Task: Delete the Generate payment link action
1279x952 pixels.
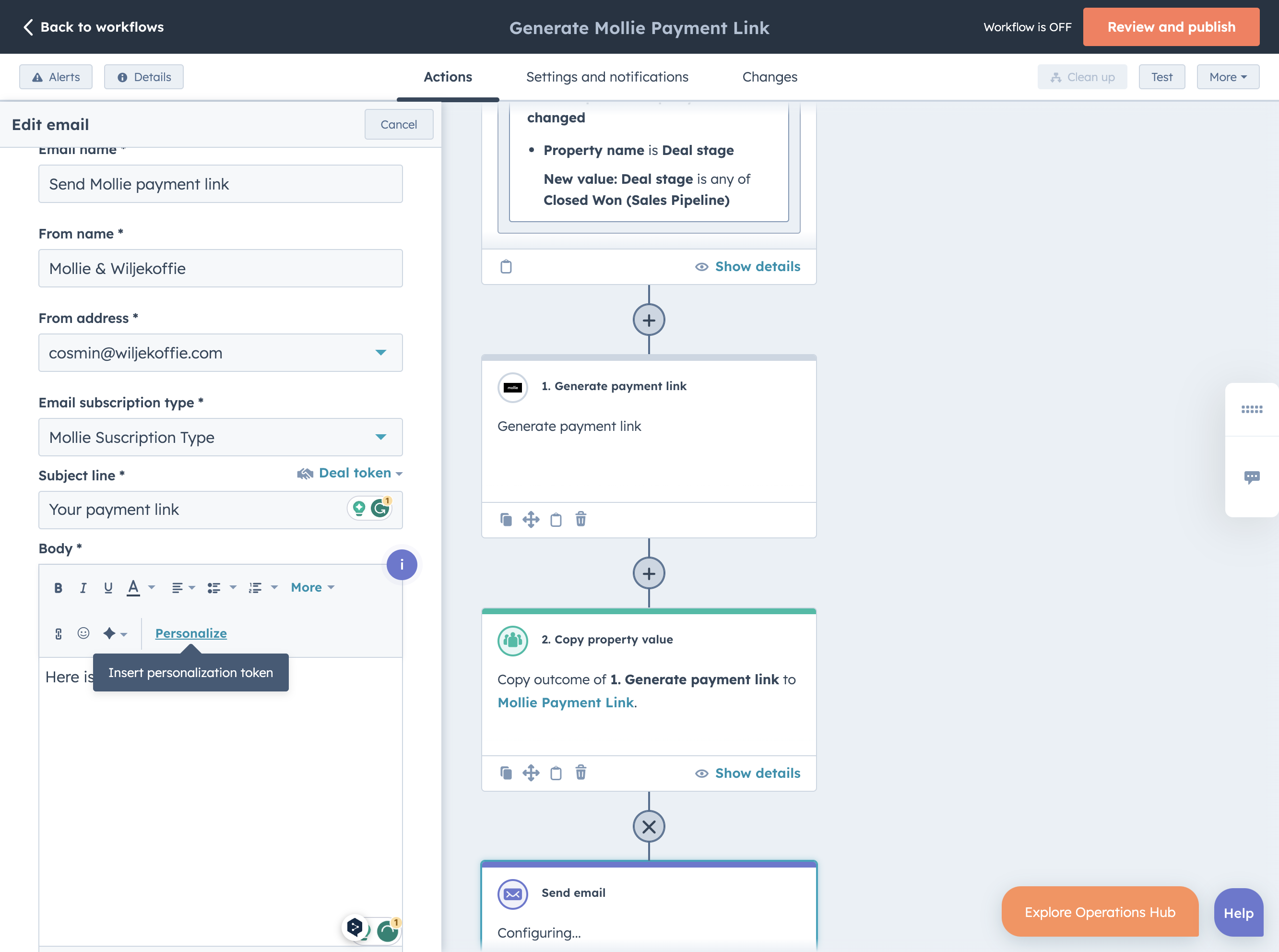Action: pos(581,519)
